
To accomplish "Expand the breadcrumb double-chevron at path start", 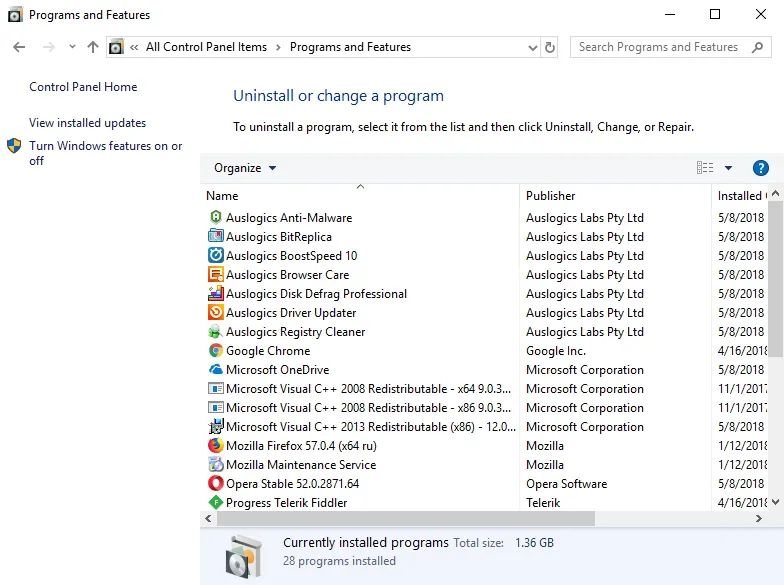I will (134, 48).
